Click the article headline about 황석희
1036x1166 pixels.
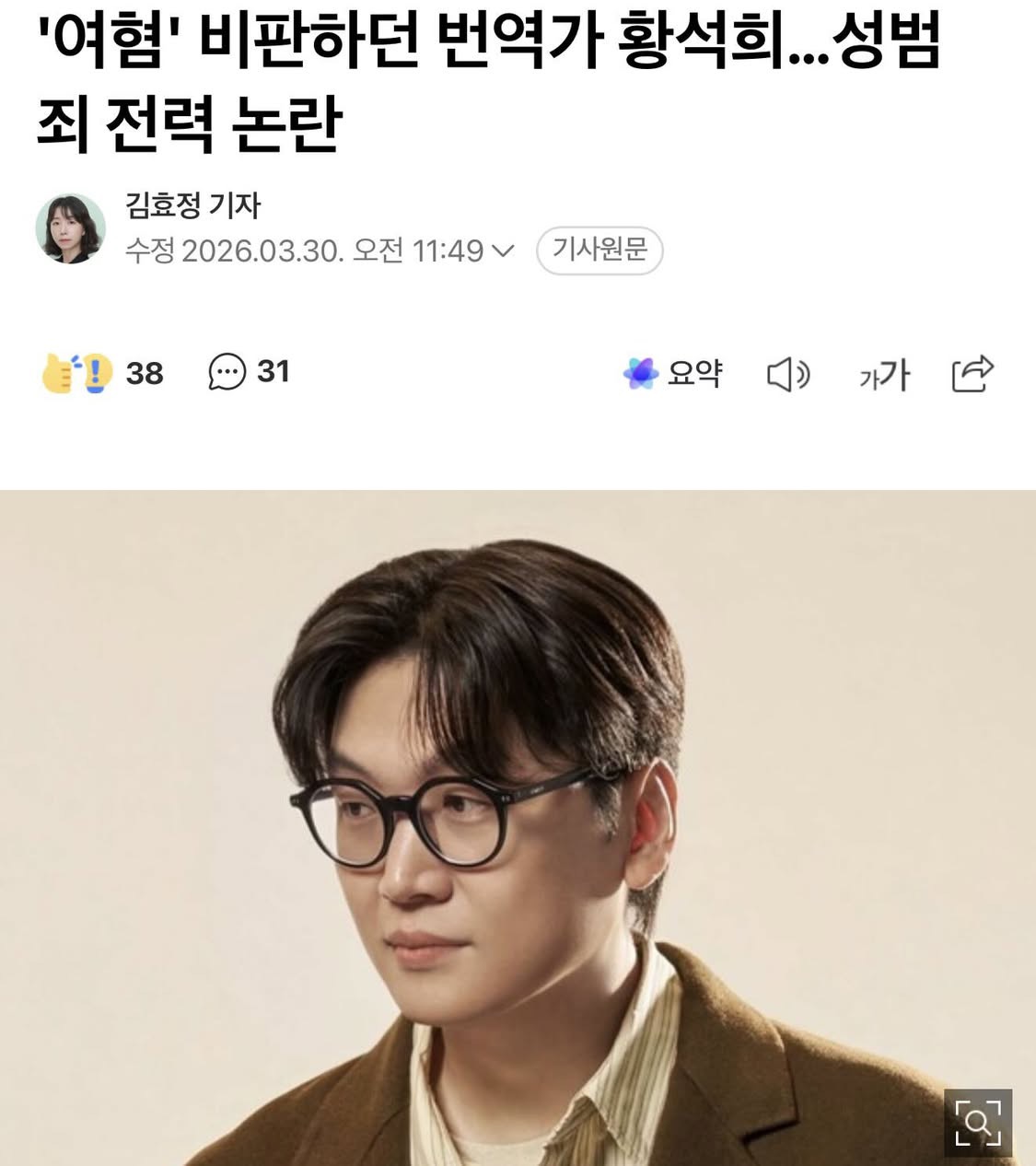click(489, 84)
